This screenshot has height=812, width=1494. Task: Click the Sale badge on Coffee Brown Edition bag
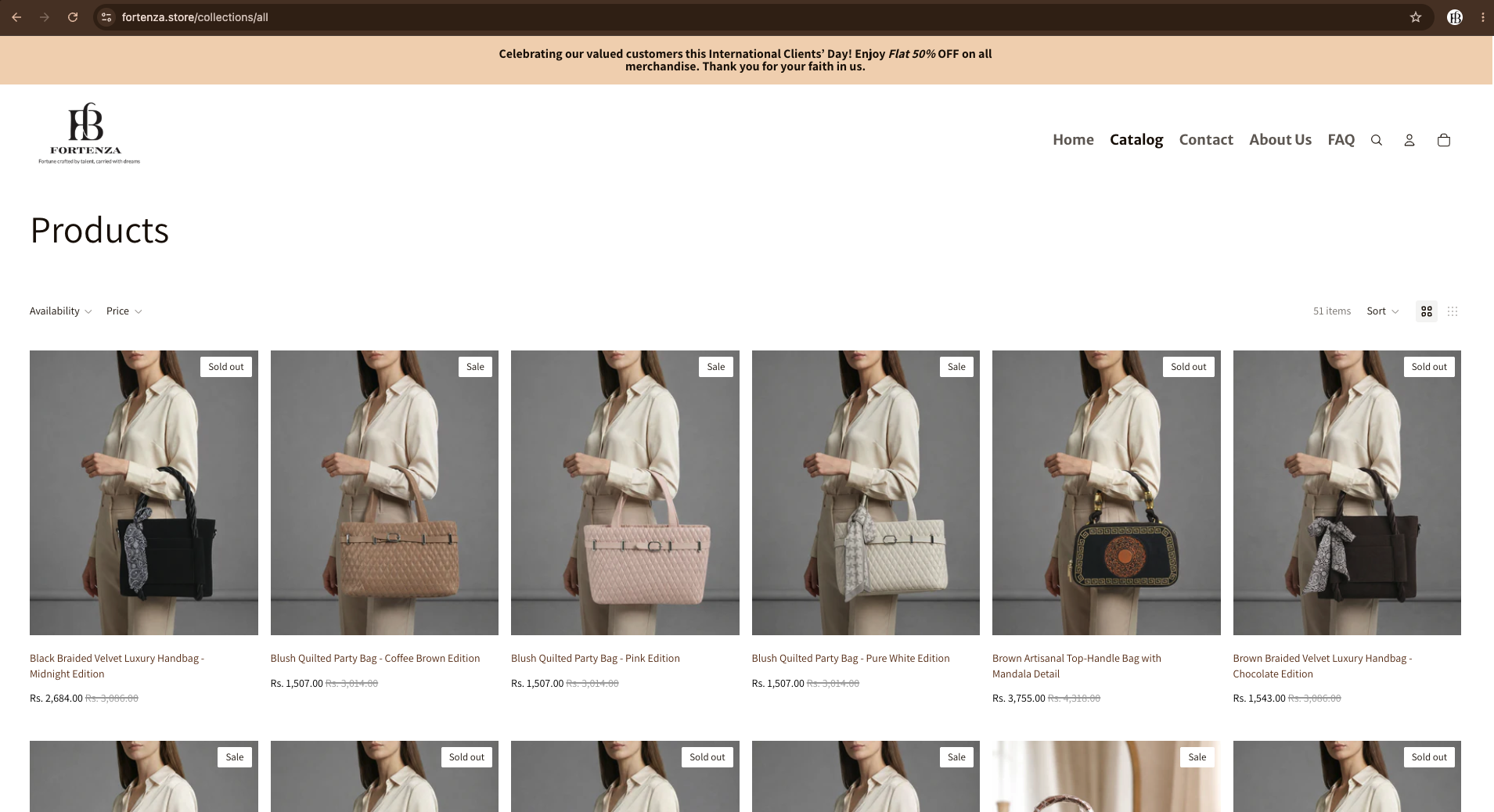(475, 367)
